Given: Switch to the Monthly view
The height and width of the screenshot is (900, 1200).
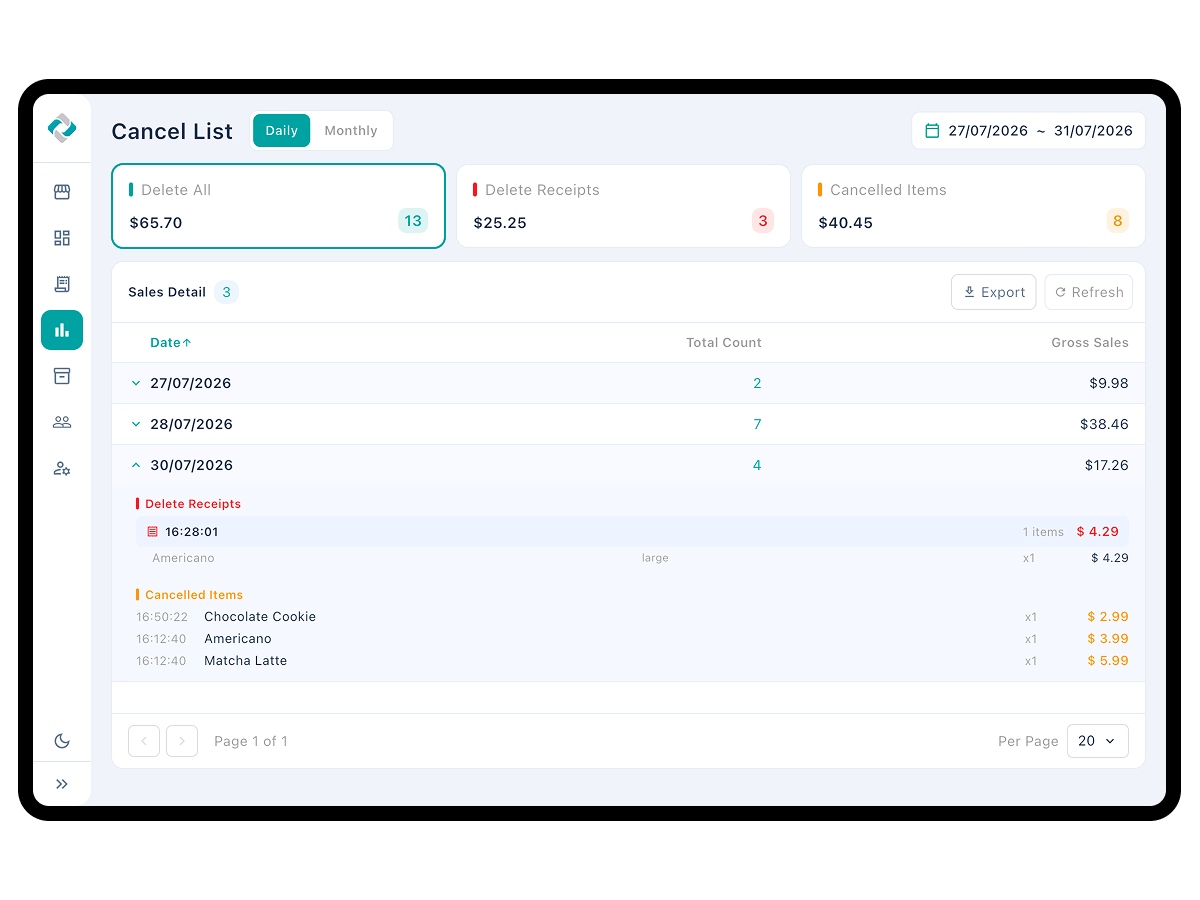Looking at the screenshot, I should (x=351, y=131).
